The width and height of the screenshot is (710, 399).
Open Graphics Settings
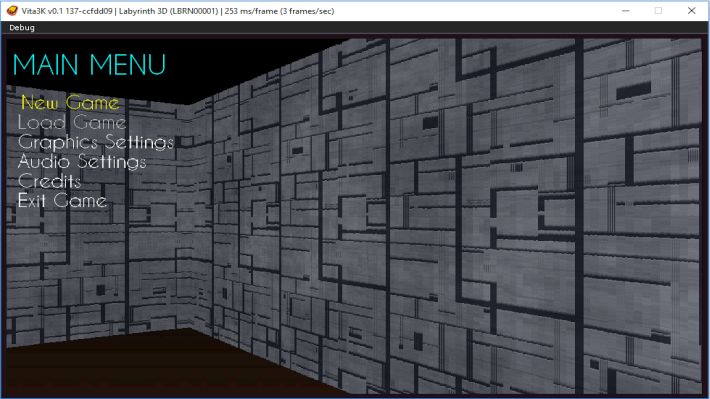coord(96,142)
